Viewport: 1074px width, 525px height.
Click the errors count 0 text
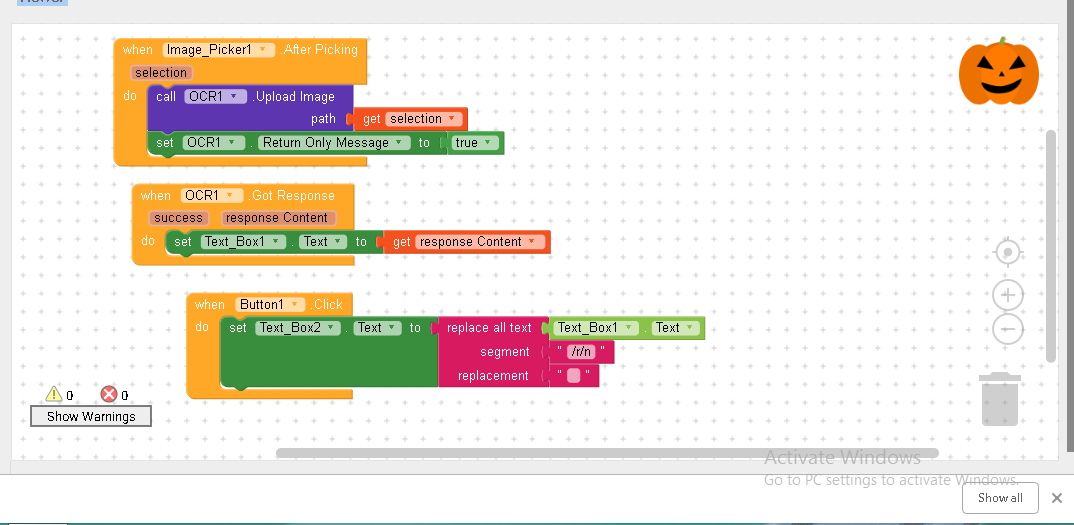125,395
